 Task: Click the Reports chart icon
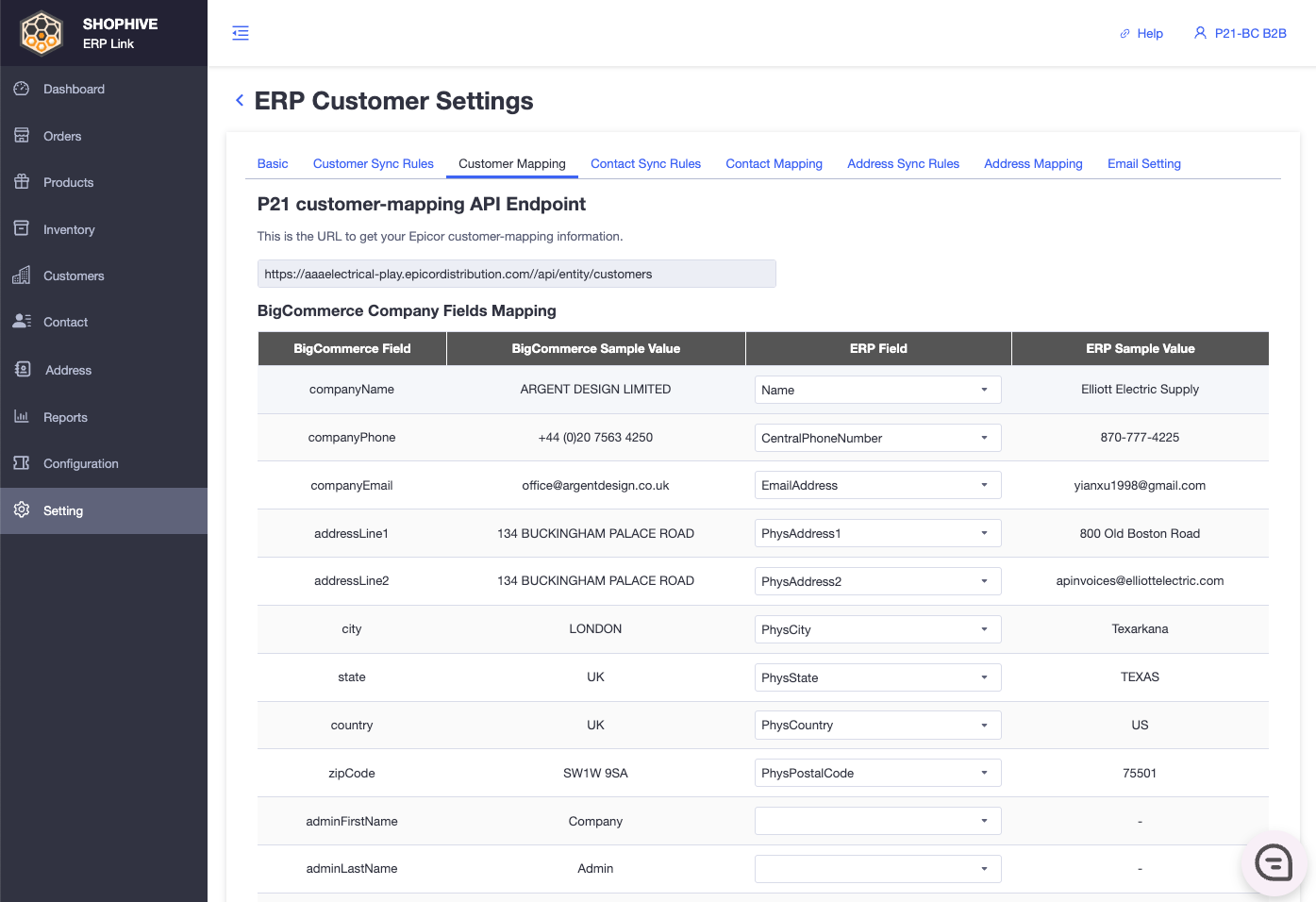click(22, 416)
